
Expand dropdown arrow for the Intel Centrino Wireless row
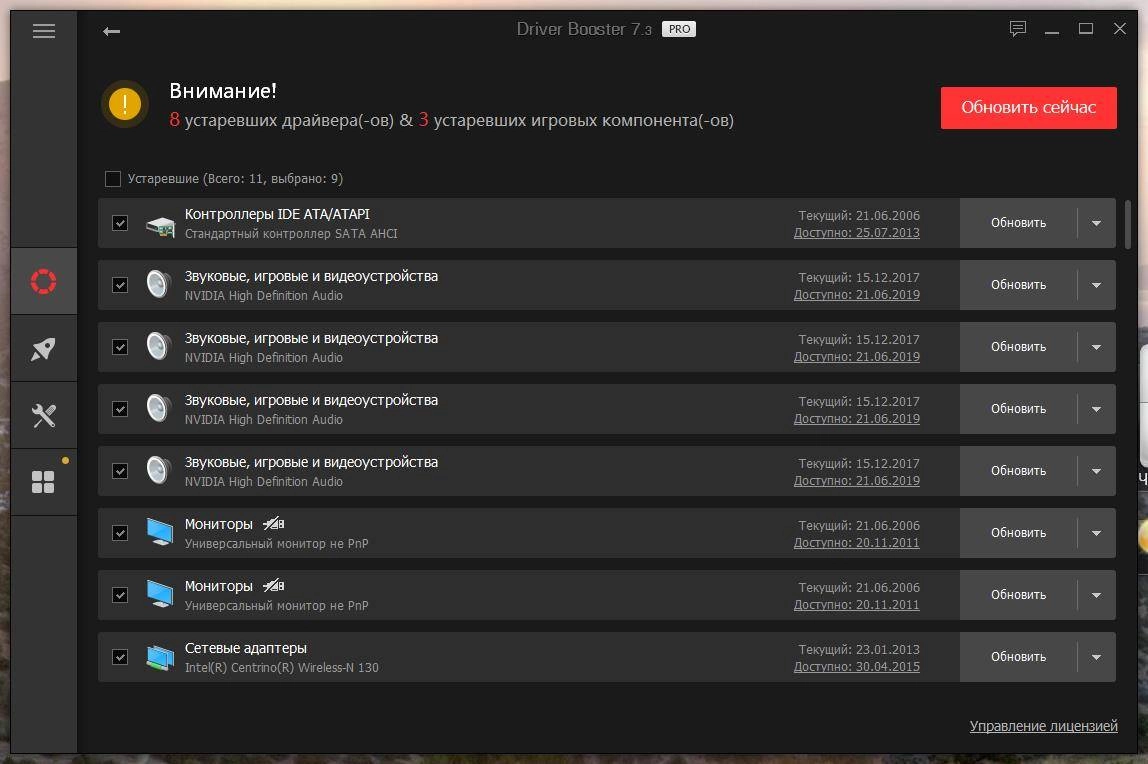pyautogui.click(x=1096, y=657)
